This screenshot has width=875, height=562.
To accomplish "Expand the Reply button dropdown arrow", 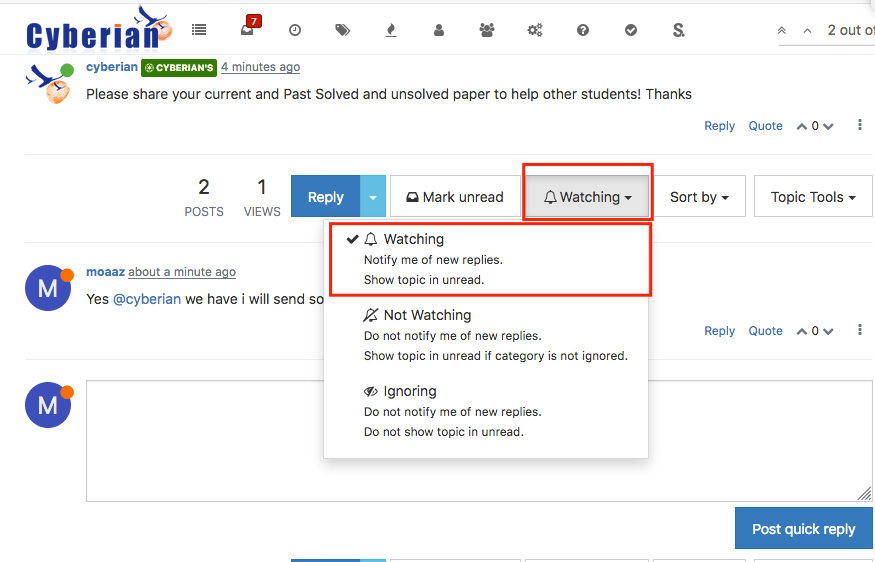I will click(372, 197).
